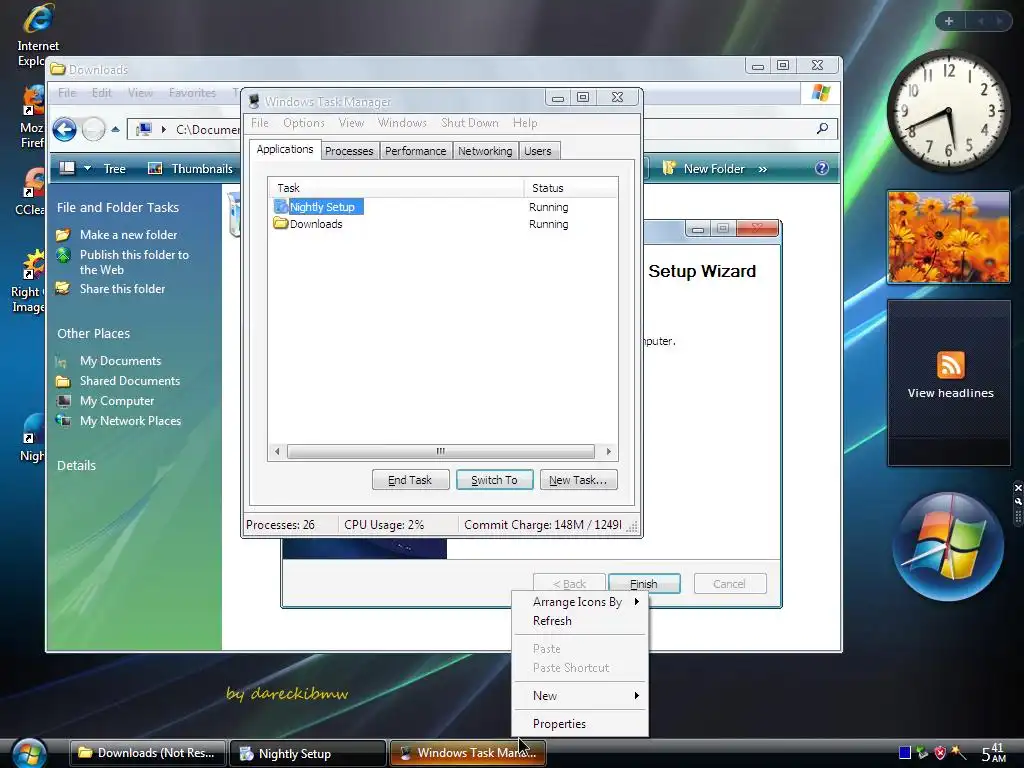This screenshot has width=1024, height=768.
Task: Open Task Manager Help menu
Action: pyautogui.click(x=525, y=123)
